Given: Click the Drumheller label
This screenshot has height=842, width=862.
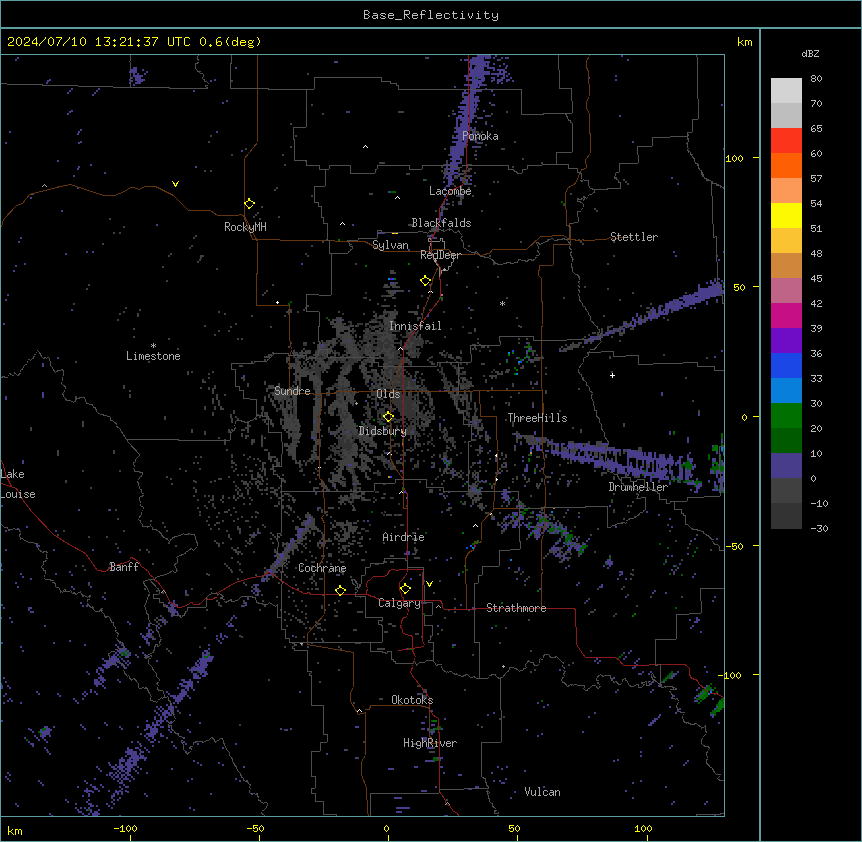Looking at the screenshot, I should [x=638, y=487].
